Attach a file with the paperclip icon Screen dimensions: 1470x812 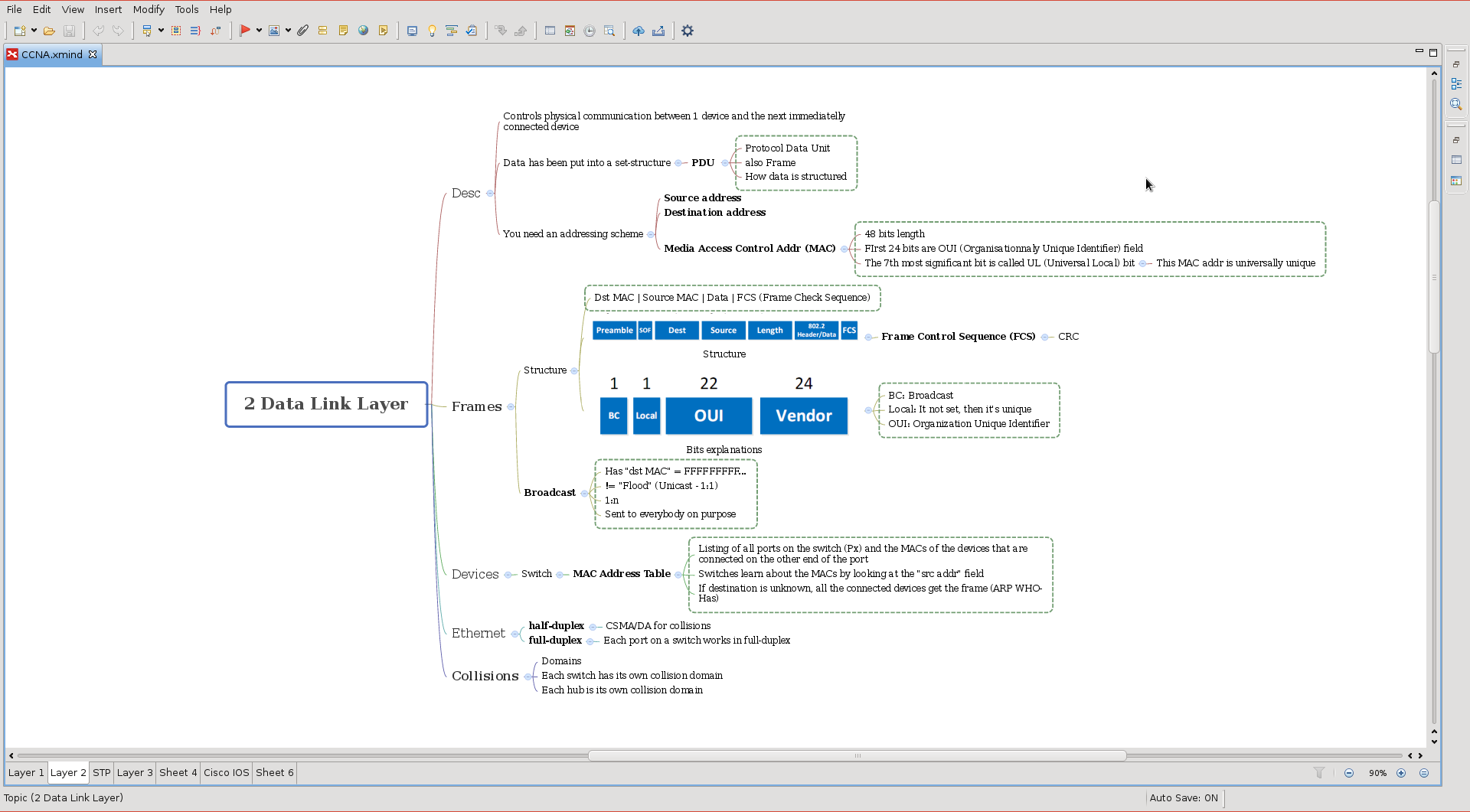[303, 31]
